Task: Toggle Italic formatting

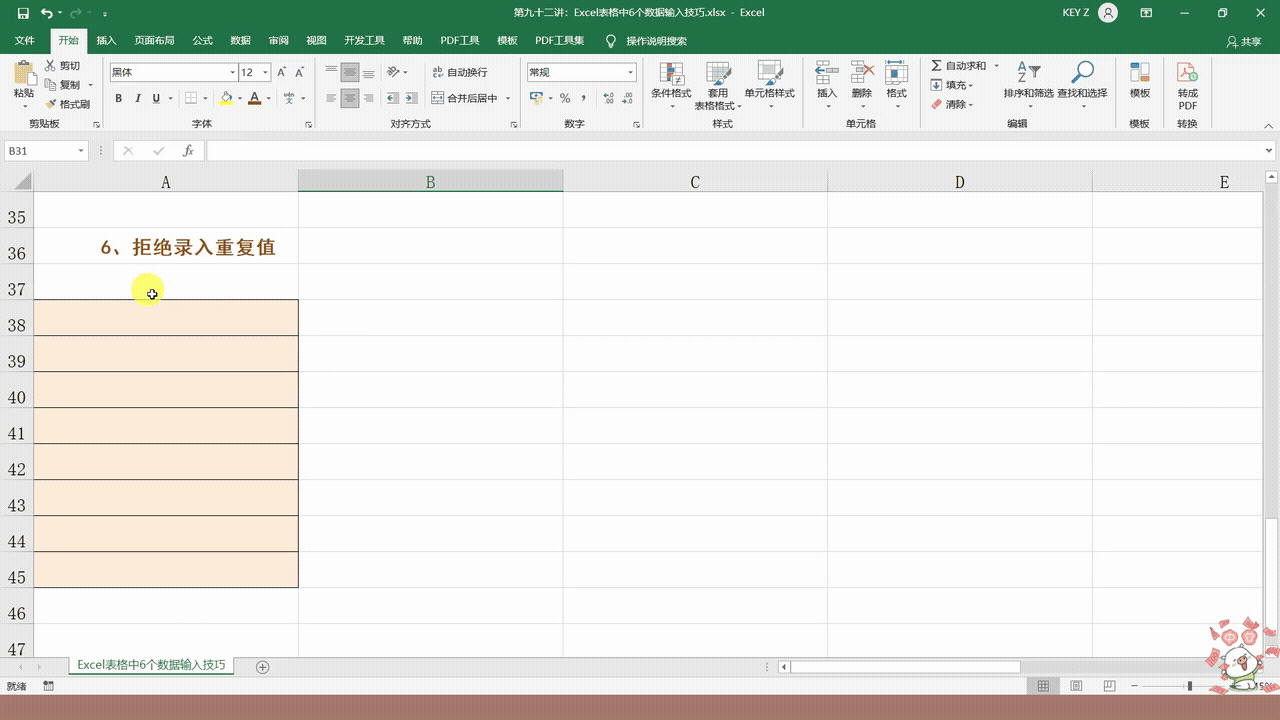Action: [x=138, y=98]
